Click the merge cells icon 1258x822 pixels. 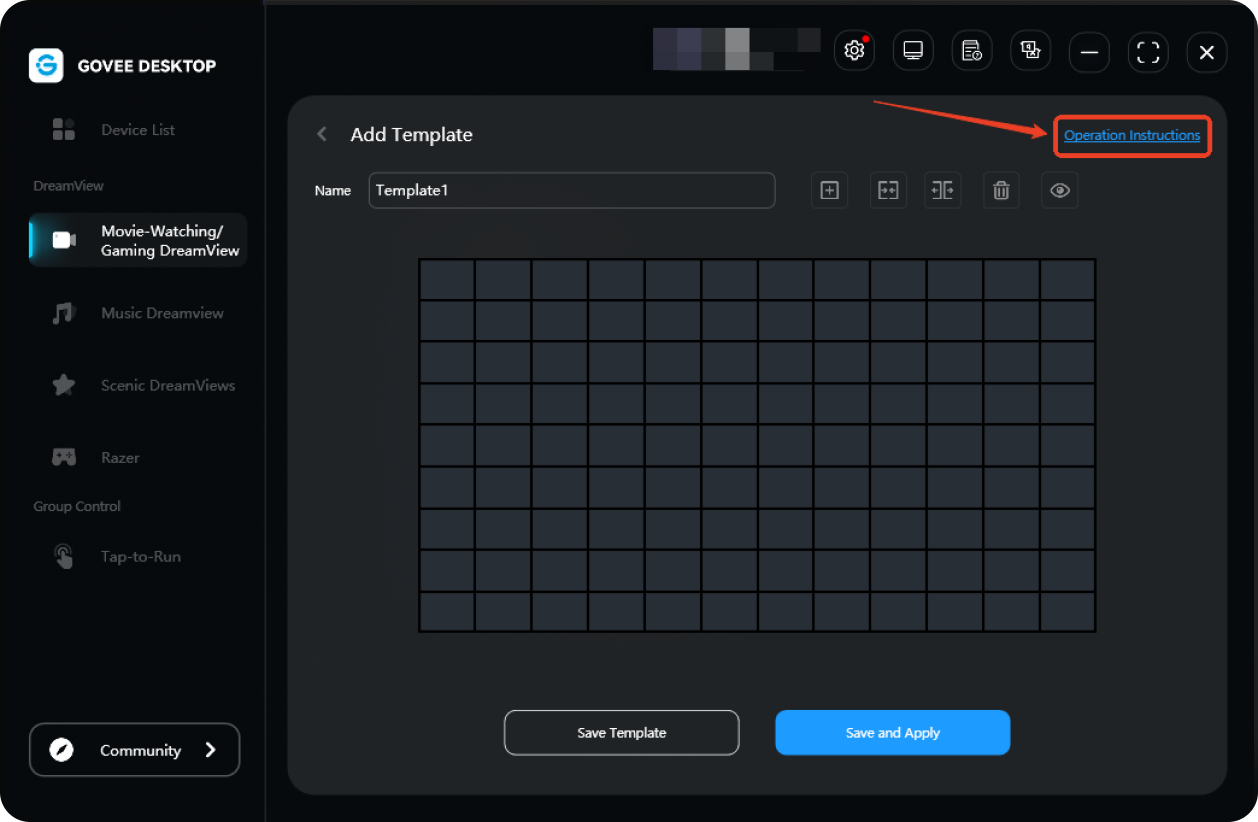pyautogui.click(x=887, y=190)
